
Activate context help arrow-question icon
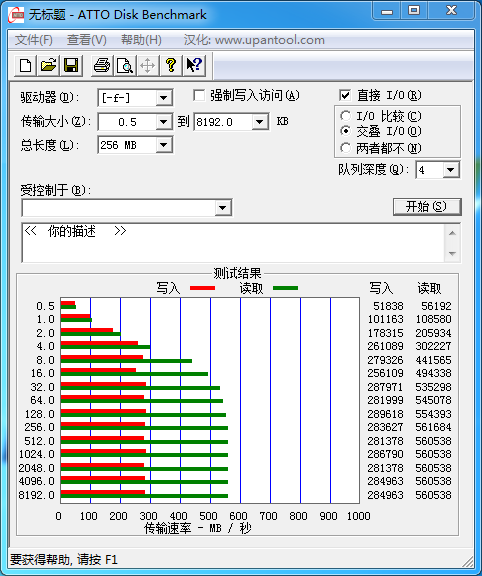194,66
